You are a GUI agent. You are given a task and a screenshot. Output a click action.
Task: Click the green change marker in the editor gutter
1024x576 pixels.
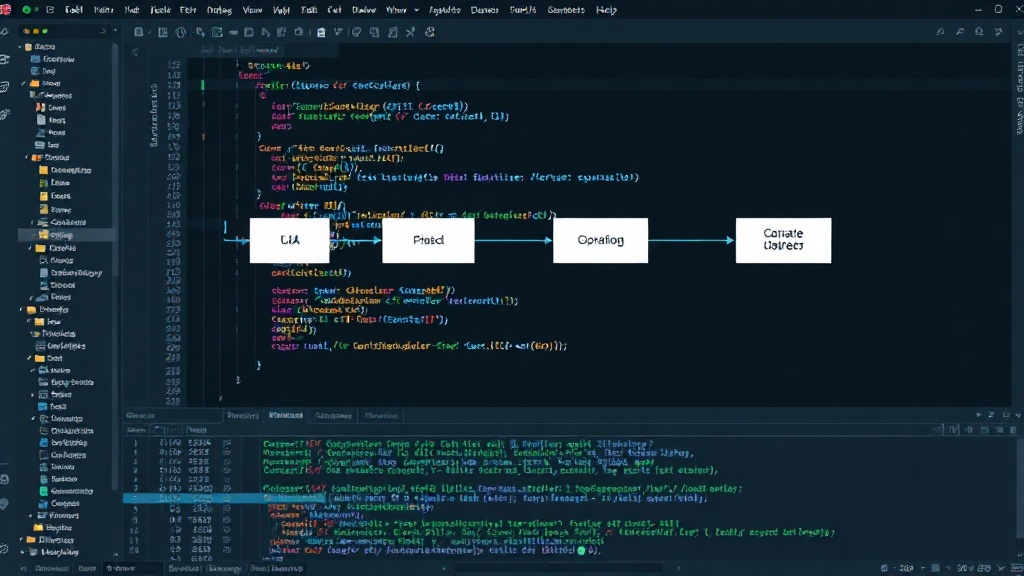pyautogui.click(x=202, y=85)
